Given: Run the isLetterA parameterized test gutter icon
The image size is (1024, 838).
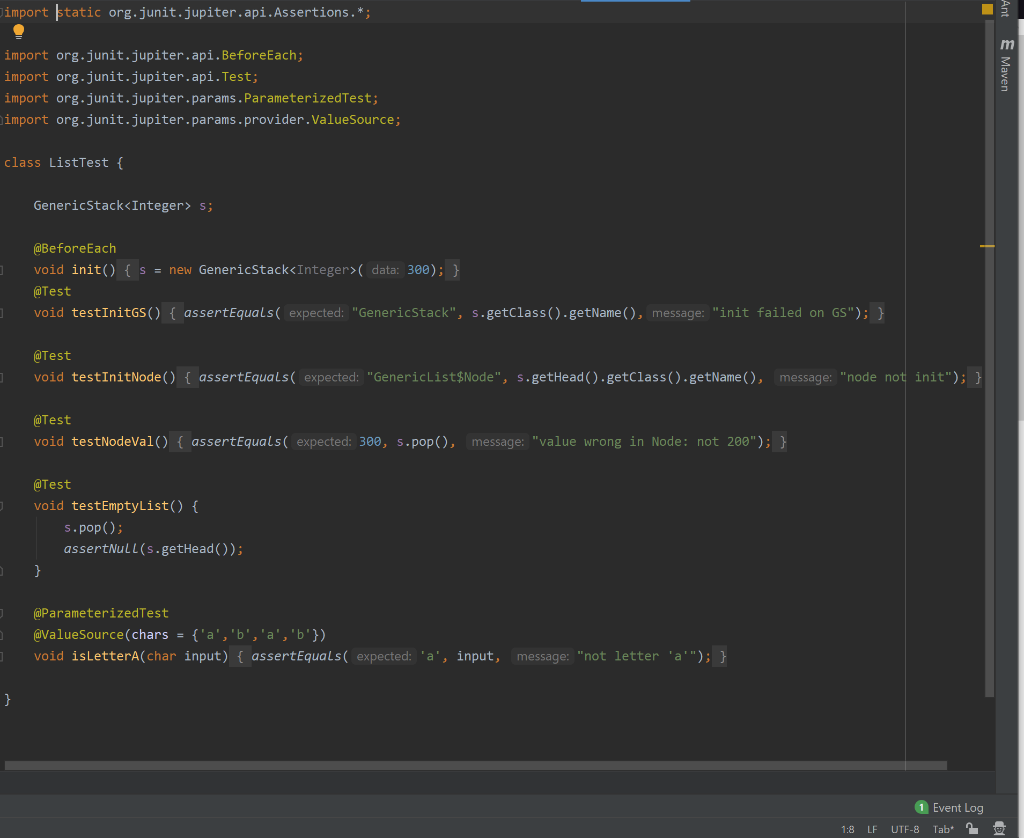Looking at the screenshot, I should pyautogui.click(x=3, y=655).
